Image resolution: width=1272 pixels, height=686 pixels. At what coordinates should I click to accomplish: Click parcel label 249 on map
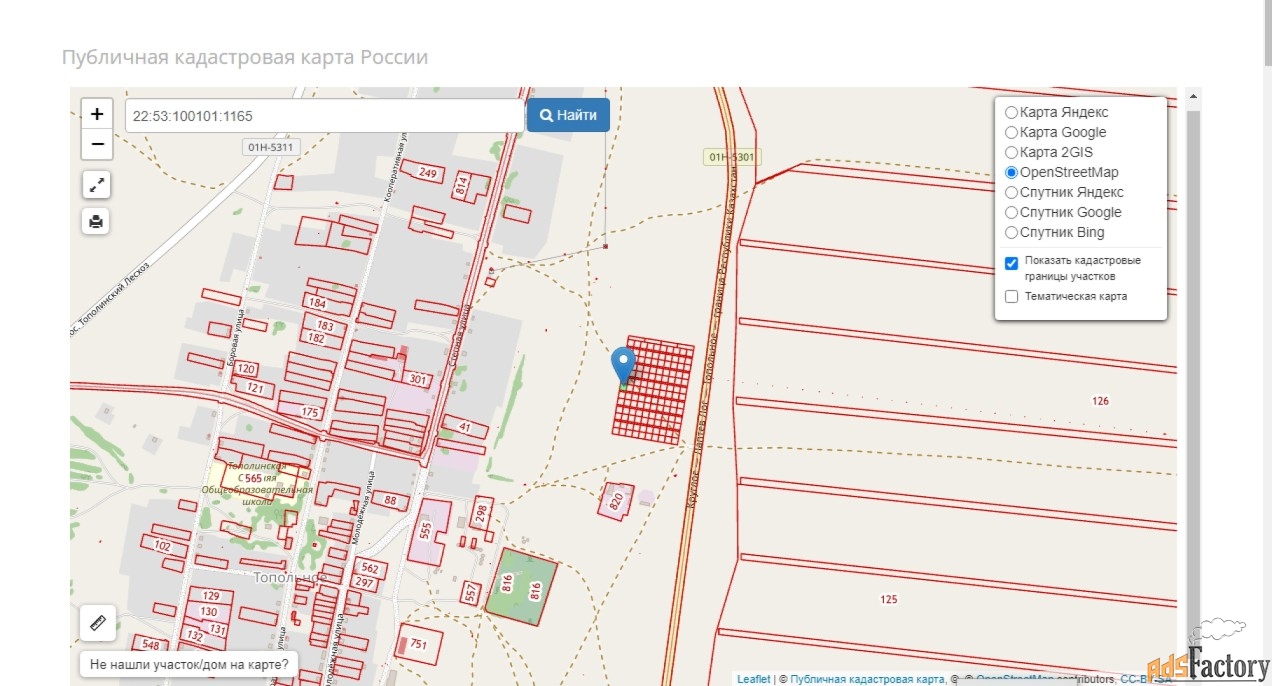pyautogui.click(x=428, y=174)
